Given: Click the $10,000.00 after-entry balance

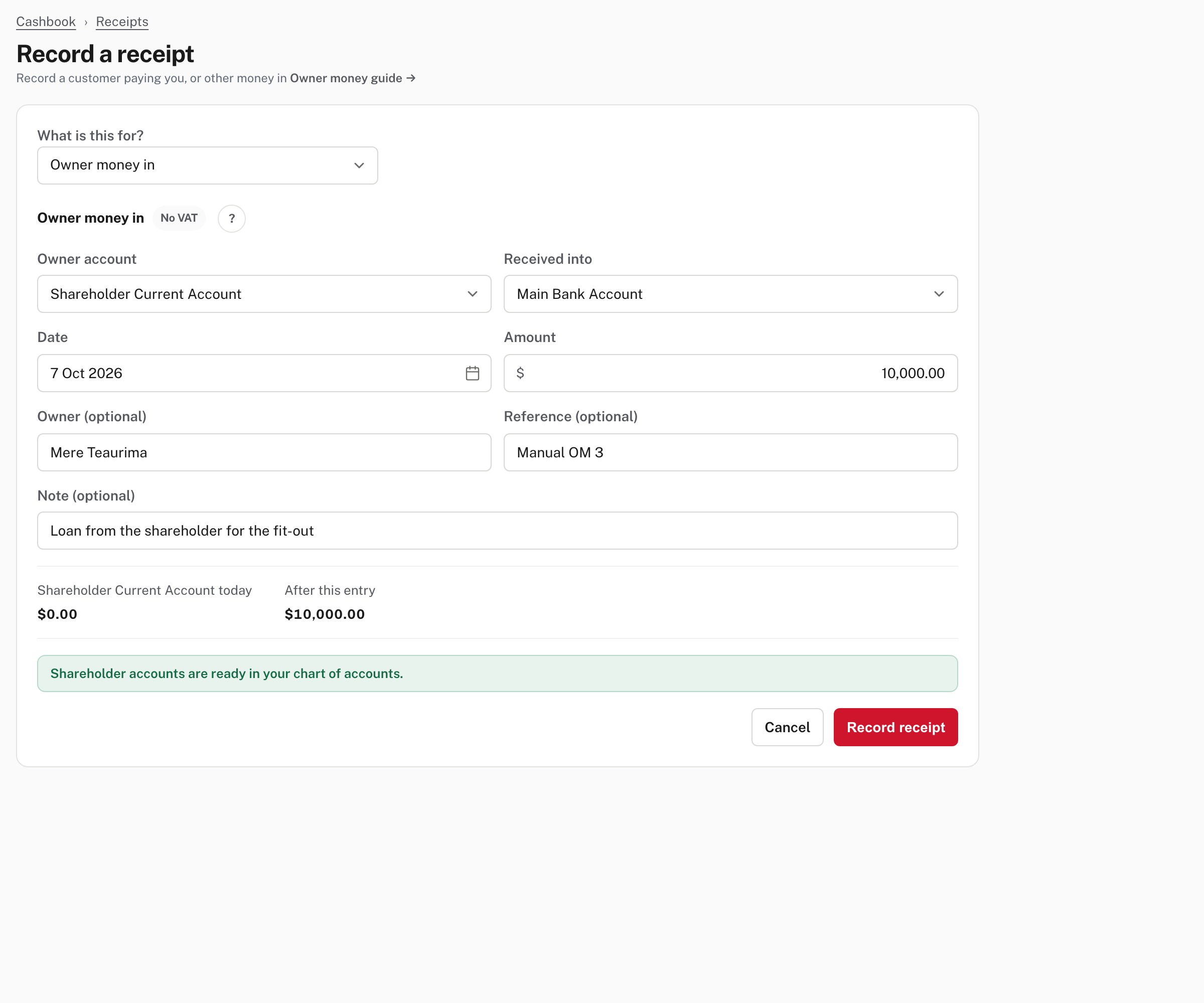Looking at the screenshot, I should click(325, 614).
